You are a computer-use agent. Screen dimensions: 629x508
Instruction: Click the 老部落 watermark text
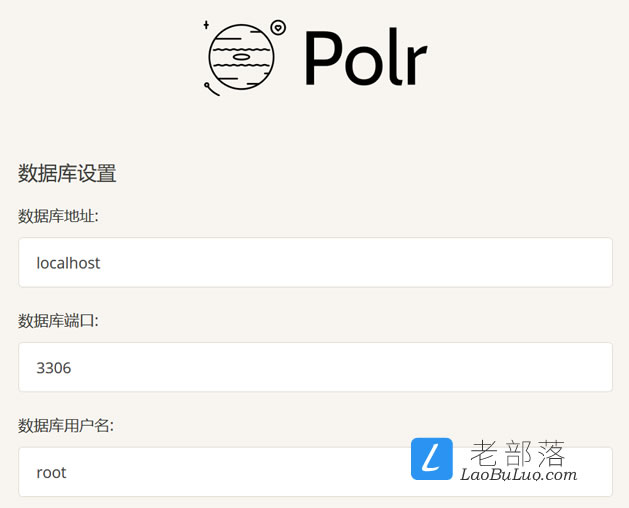[x=517, y=453]
